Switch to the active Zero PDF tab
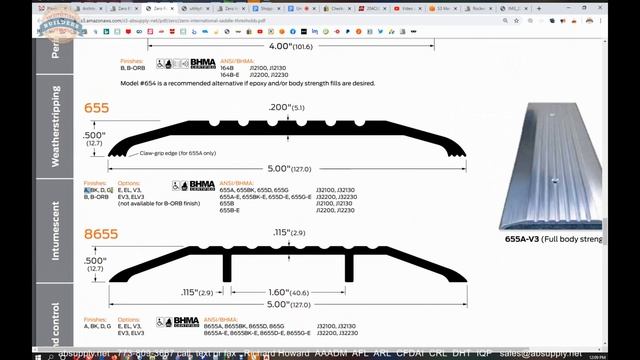The height and width of the screenshot is (360, 640). pyautogui.click(x=160, y=8)
